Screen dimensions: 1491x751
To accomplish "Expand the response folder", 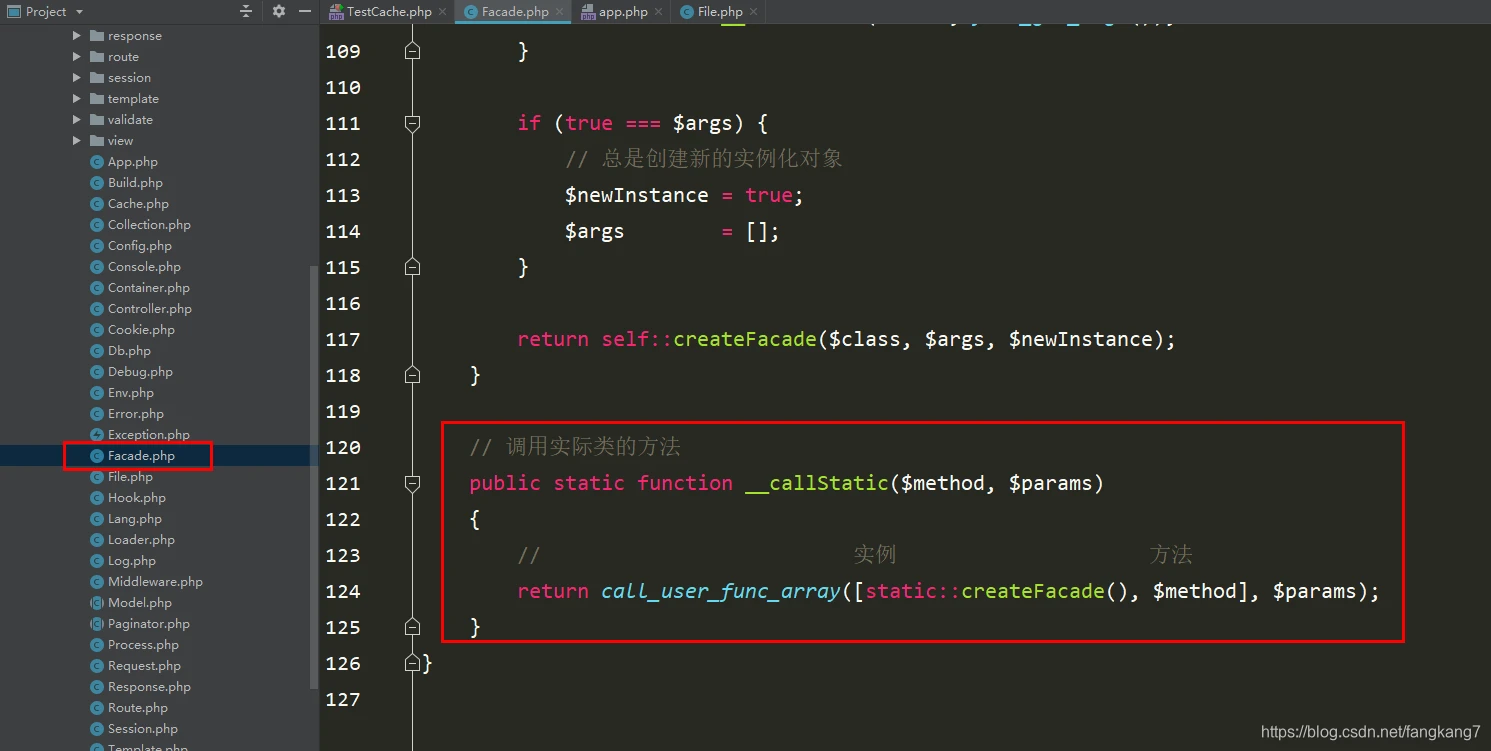I will point(77,36).
